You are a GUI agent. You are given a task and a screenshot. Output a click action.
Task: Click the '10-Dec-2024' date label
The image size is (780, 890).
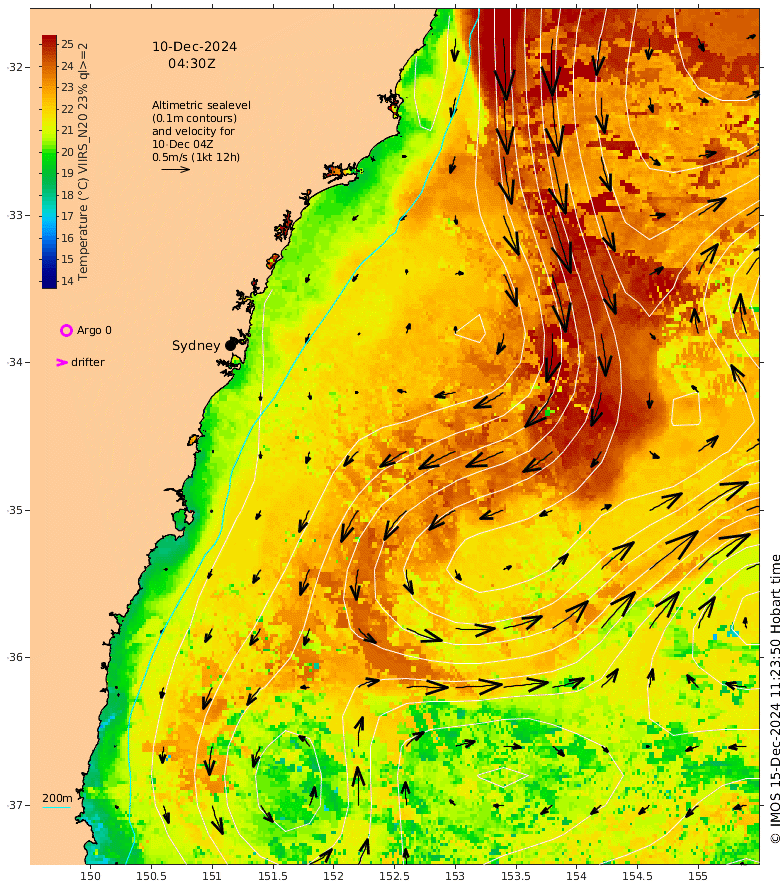194,47
